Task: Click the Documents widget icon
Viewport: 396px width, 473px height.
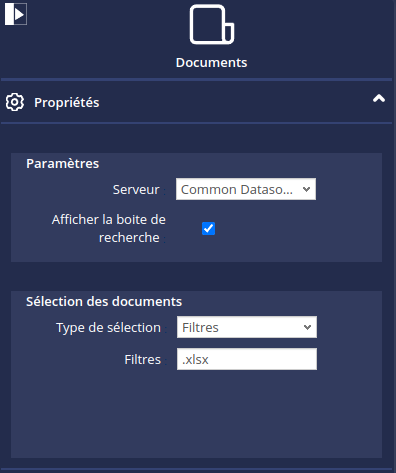Action: pos(212,24)
